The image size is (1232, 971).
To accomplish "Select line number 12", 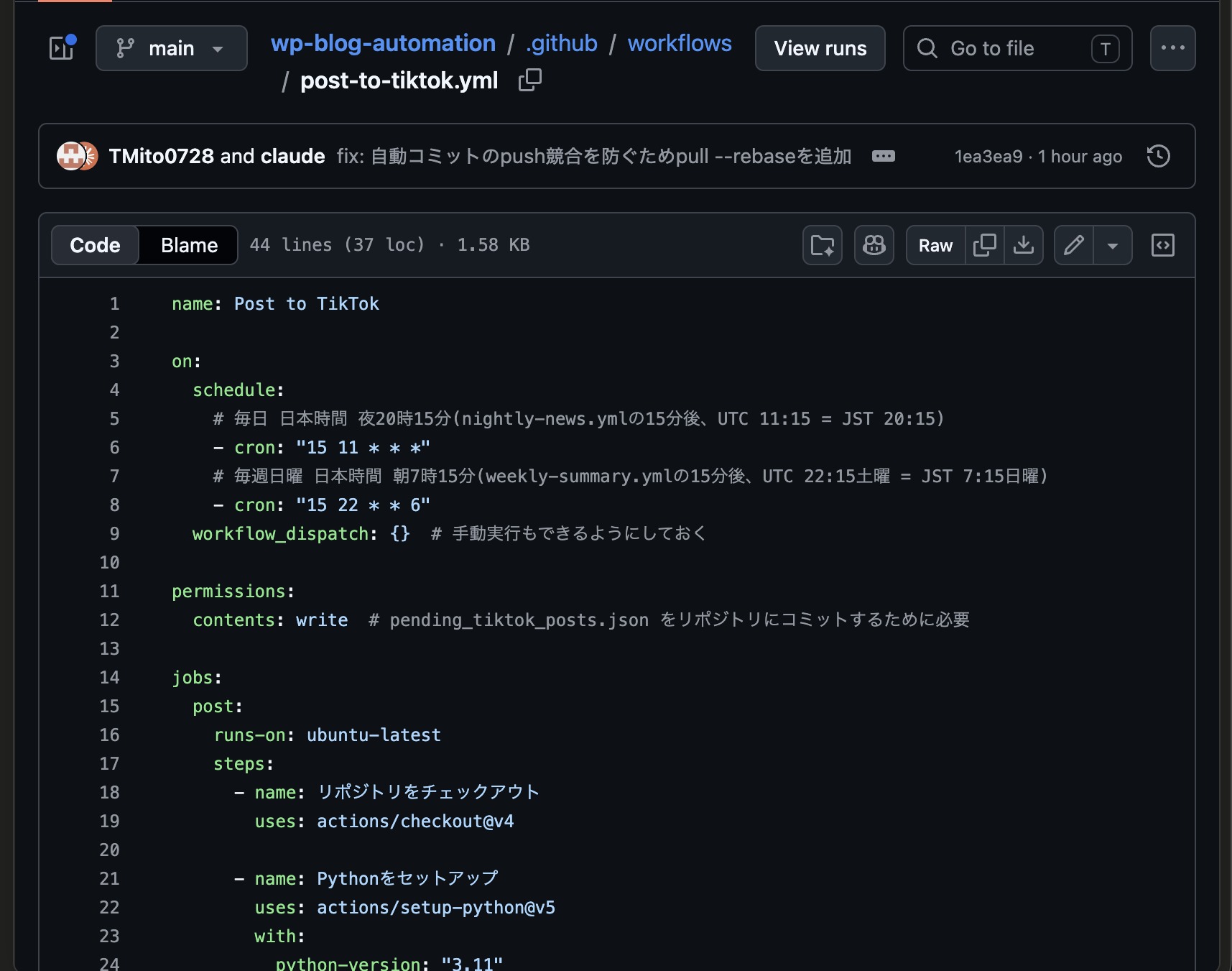I will point(109,620).
